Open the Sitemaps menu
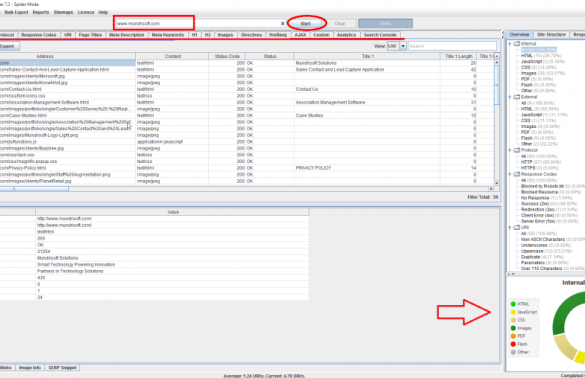The height and width of the screenshot is (378, 585). [63, 12]
